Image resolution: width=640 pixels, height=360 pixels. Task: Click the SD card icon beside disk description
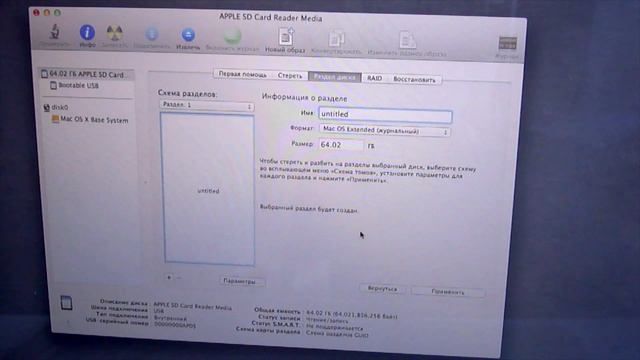point(66,303)
